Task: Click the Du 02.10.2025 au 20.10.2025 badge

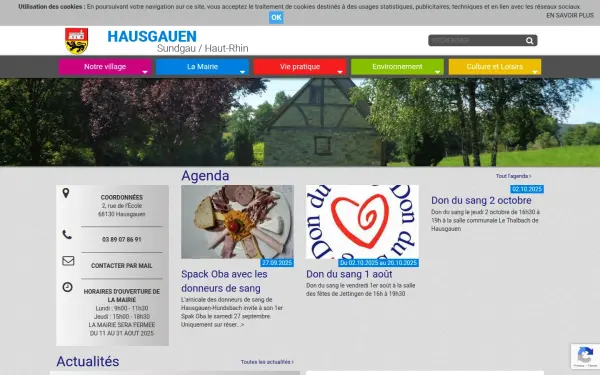Action: [378, 263]
